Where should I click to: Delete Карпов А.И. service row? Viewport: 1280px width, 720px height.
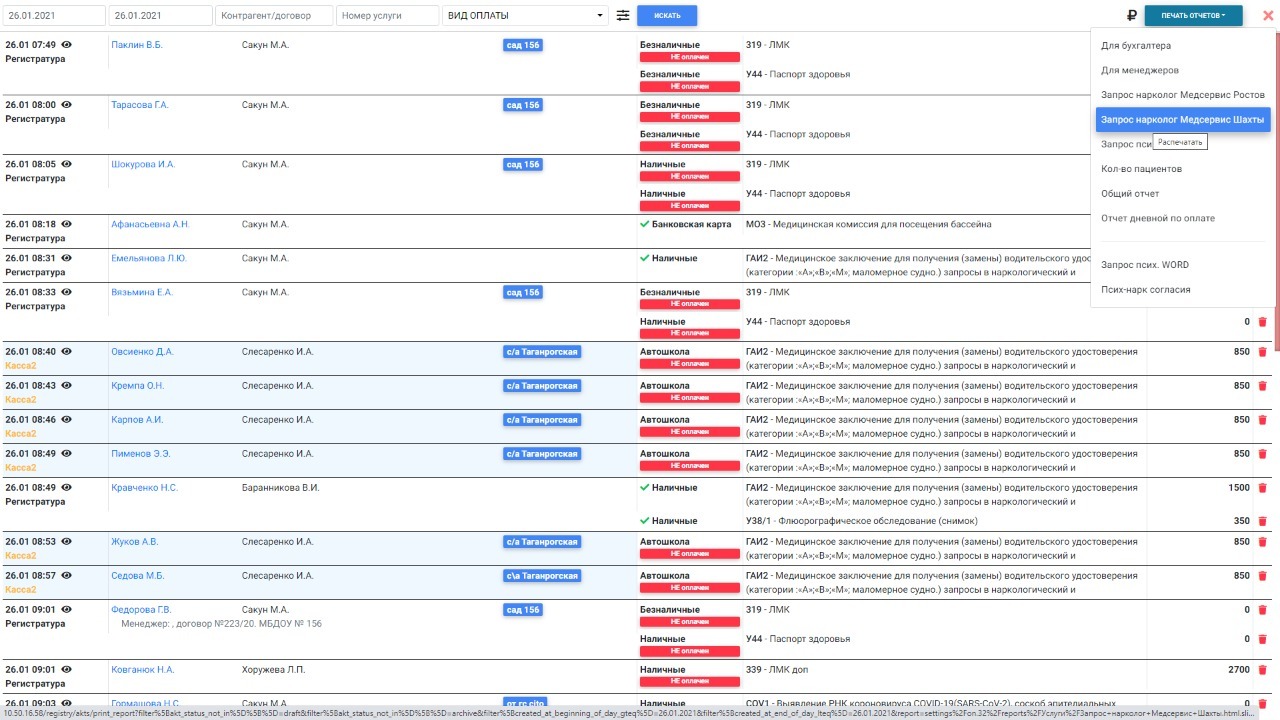click(1262, 420)
